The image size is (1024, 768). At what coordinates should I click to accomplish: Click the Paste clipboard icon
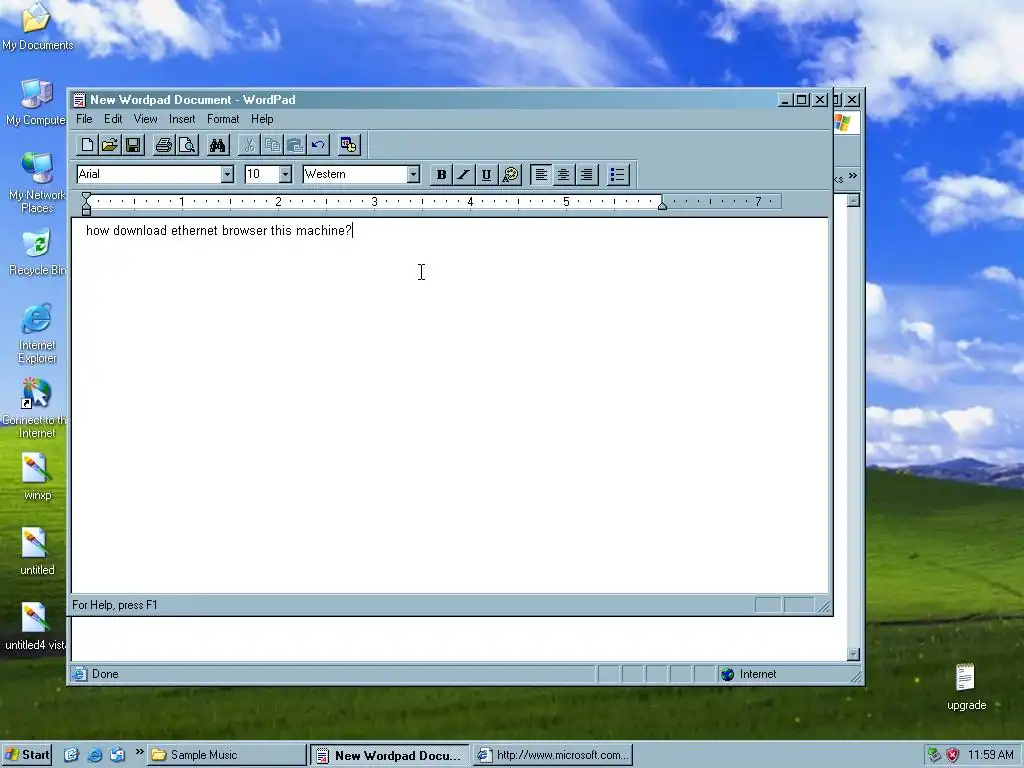pyautogui.click(x=295, y=145)
